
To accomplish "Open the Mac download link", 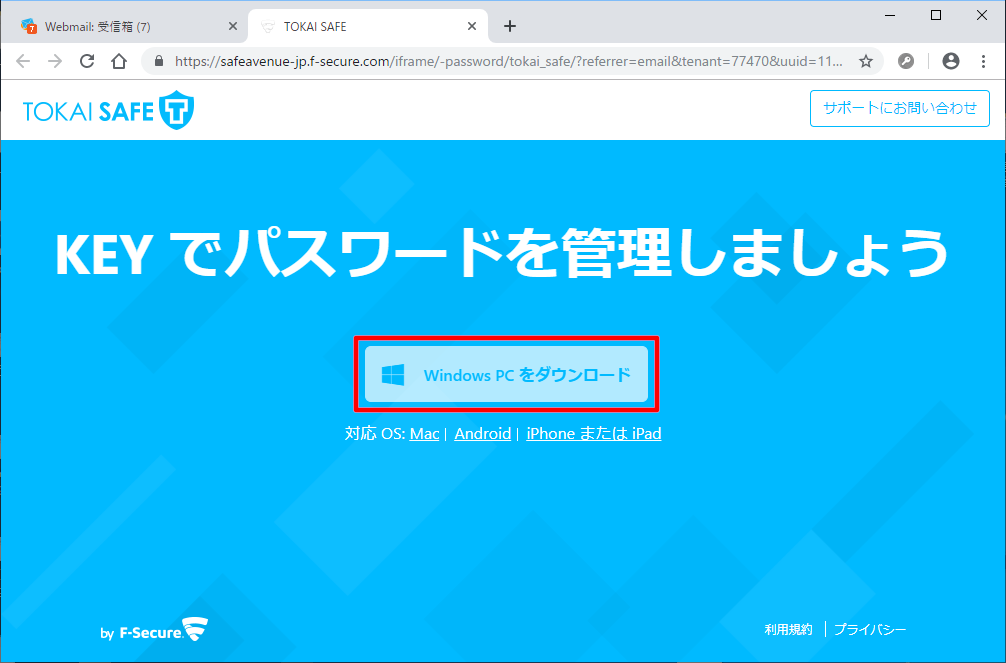I will click(x=424, y=434).
